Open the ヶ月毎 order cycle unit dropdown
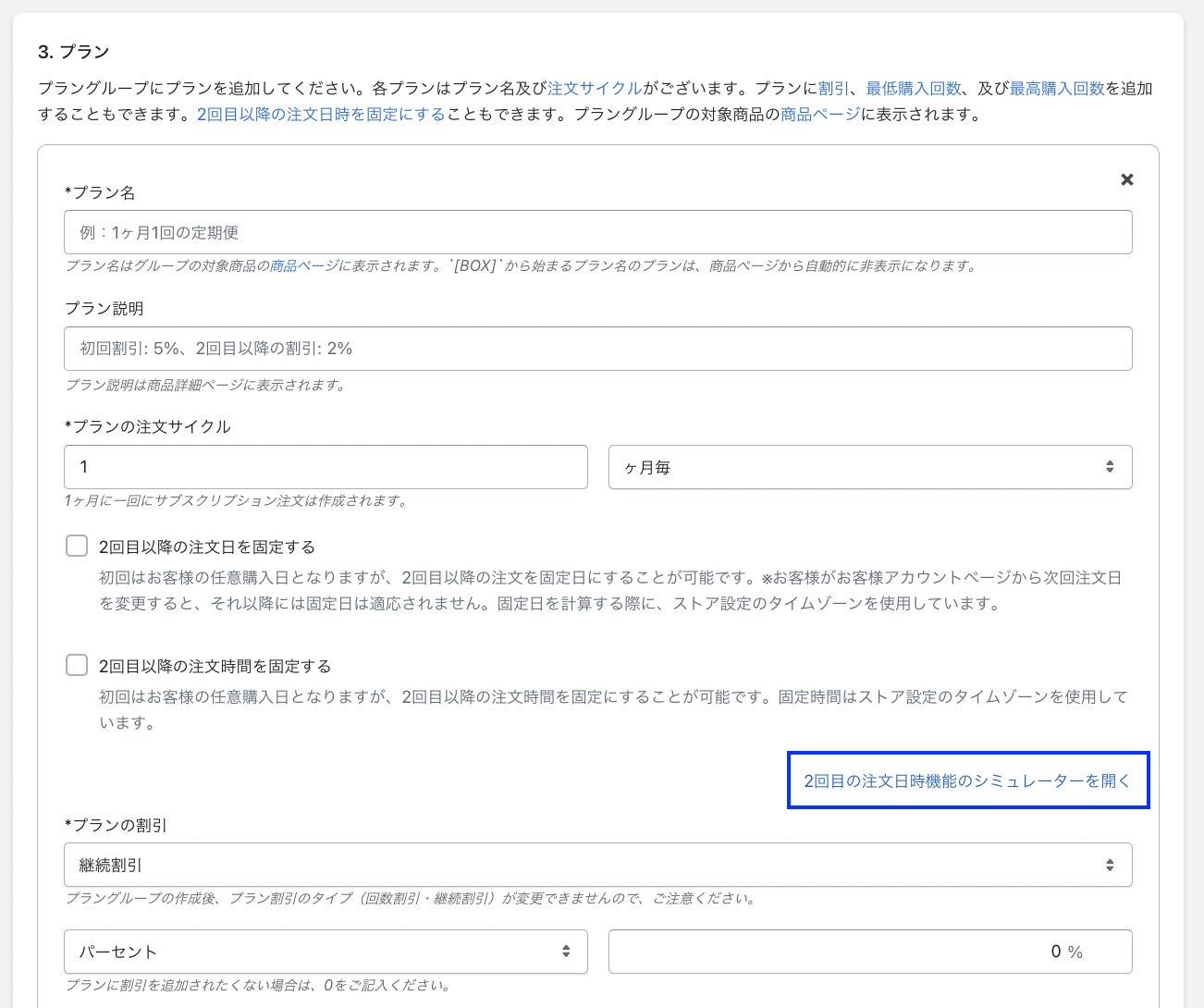The image size is (1204, 1008). (x=870, y=467)
